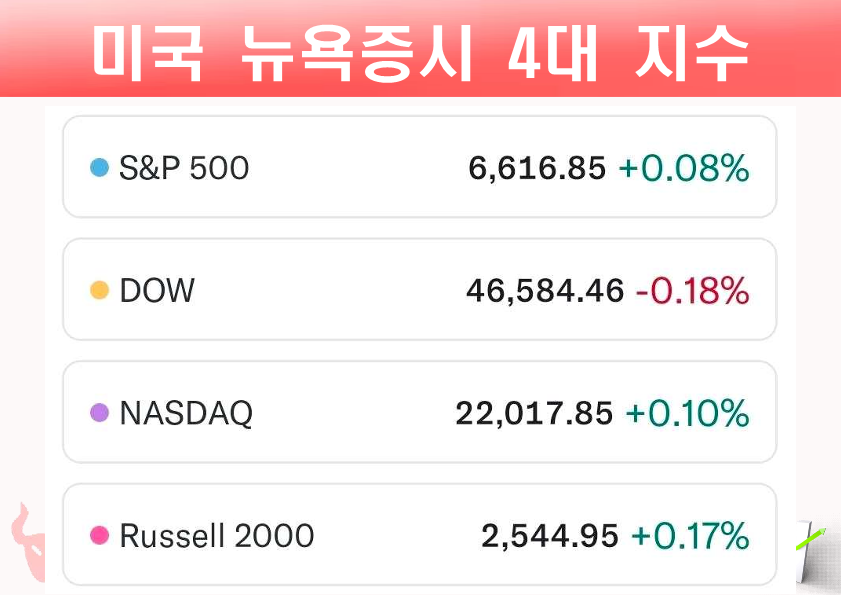841x595 pixels.
Task: Click the +0.17% change for Russell 2000
Action: coord(690,536)
